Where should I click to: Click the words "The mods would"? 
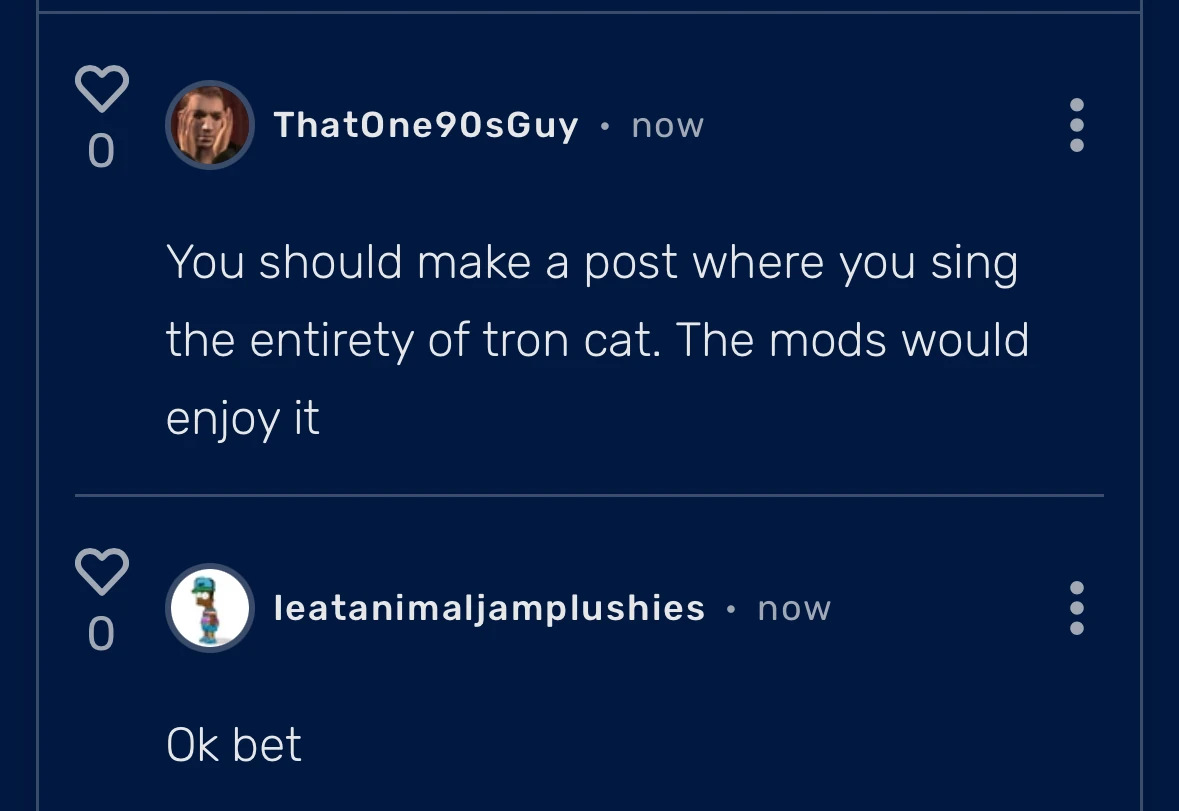[852, 340]
